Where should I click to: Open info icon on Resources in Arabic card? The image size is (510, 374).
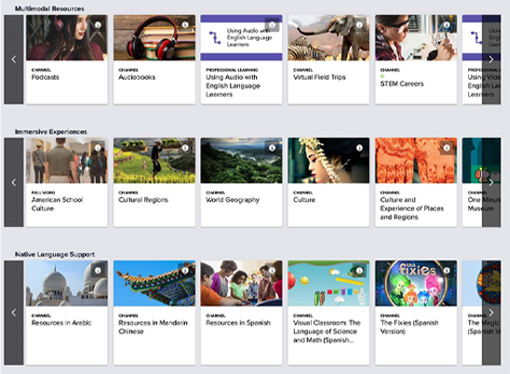(98, 271)
